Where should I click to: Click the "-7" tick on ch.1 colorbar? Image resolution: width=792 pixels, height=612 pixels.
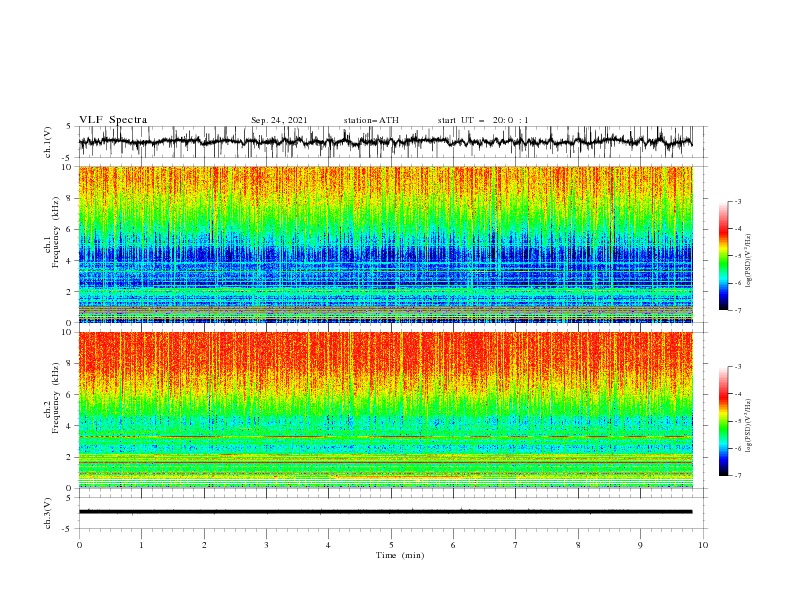click(x=738, y=310)
